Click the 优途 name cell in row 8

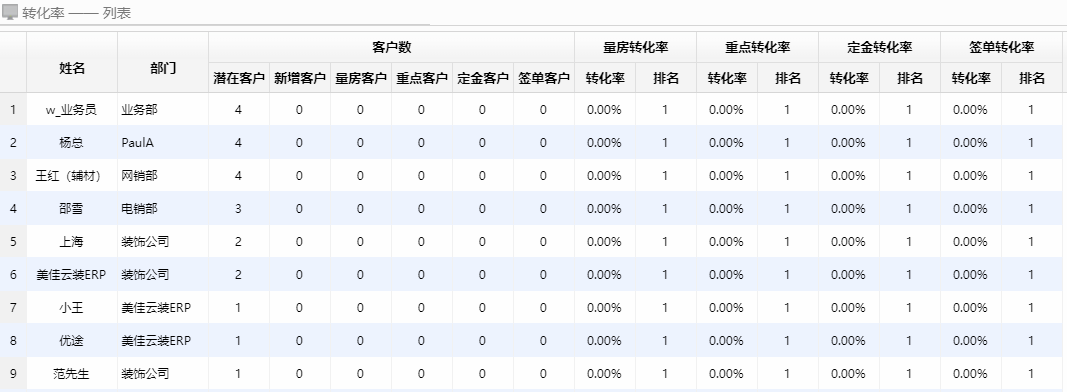coord(72,341)
